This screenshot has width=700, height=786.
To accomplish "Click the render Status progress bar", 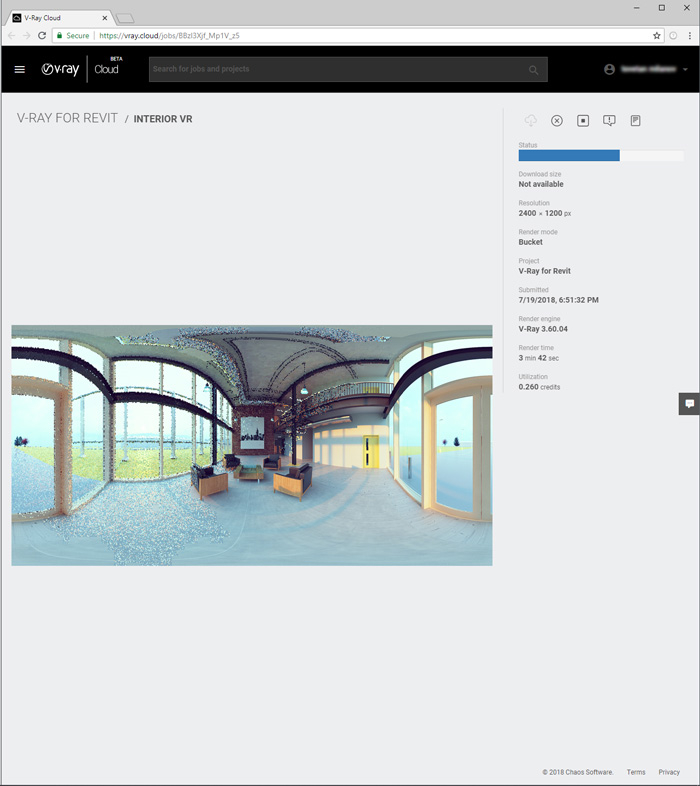I will [601, 156].
